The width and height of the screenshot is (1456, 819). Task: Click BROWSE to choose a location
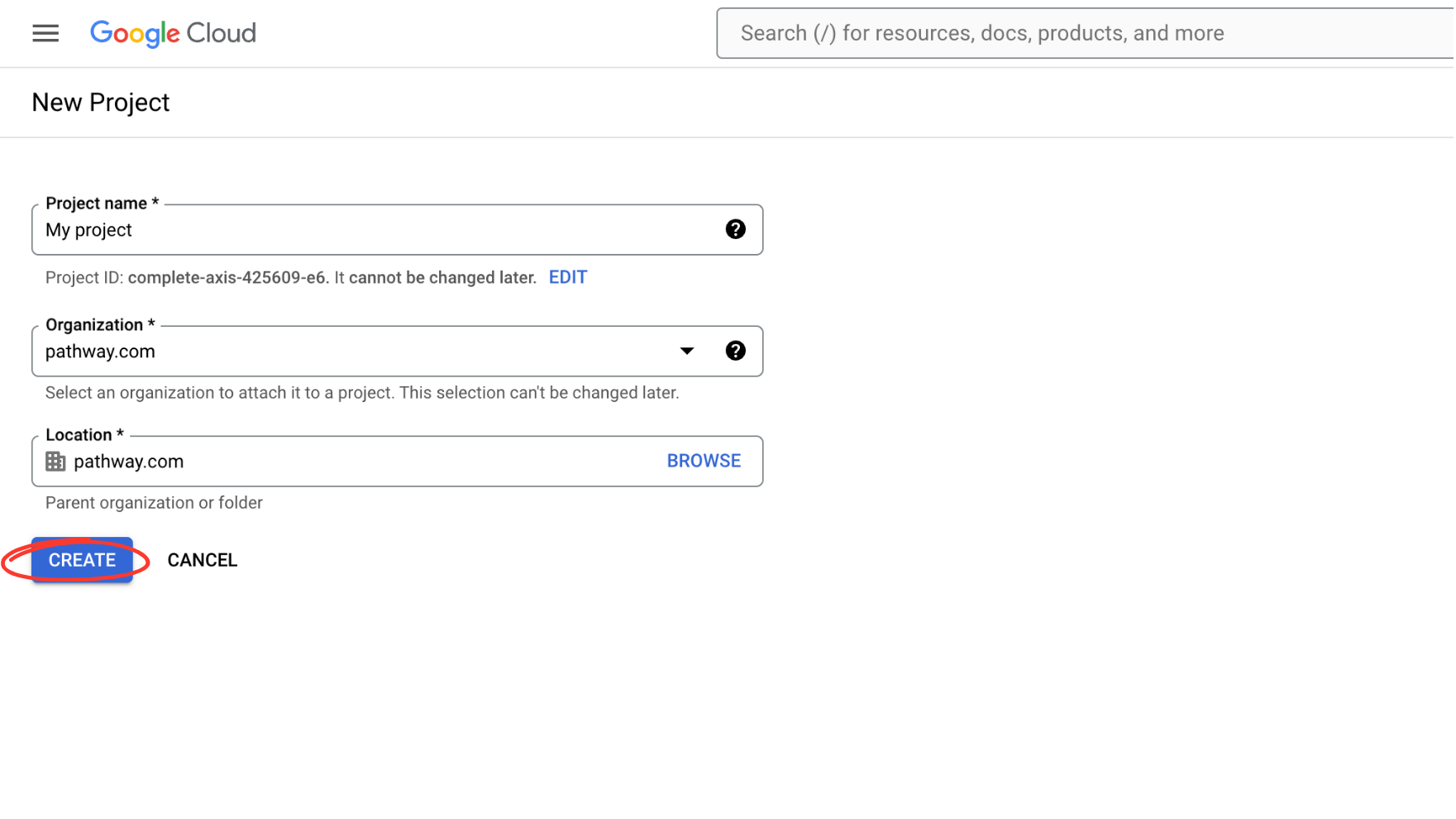tap(704, 460)
